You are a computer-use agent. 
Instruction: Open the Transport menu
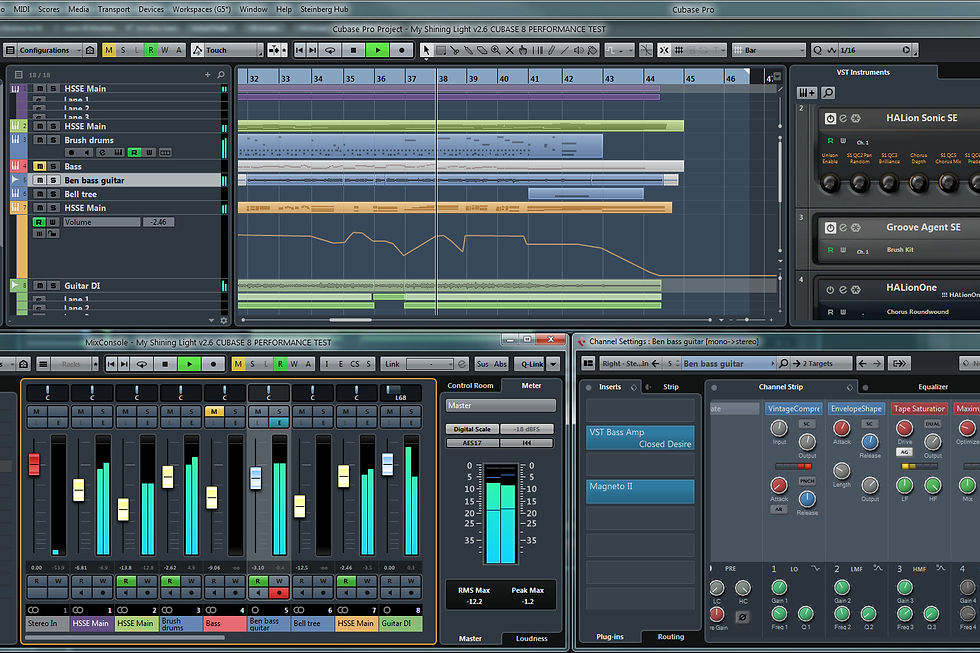(x=114, y=9)
